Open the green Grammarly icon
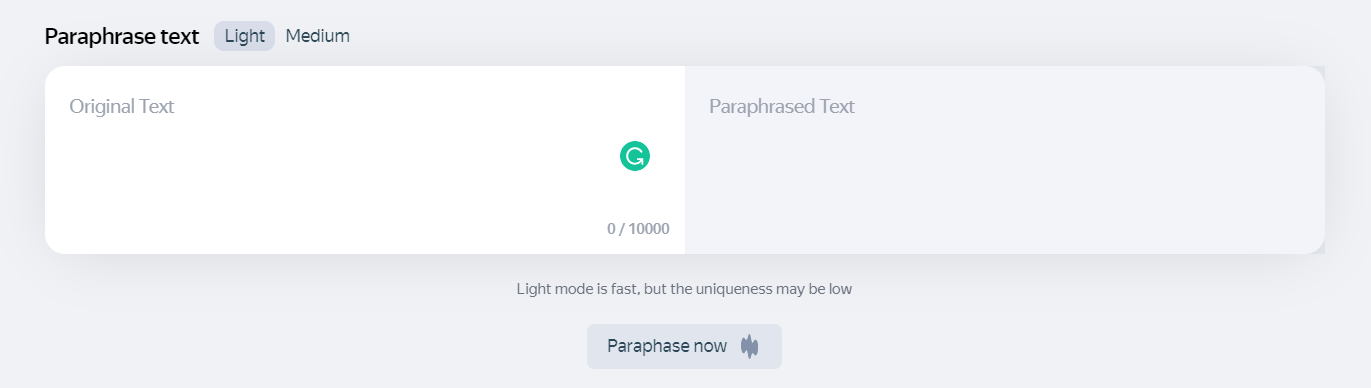This screenshot has width=1371, height=388. point(635,156)
